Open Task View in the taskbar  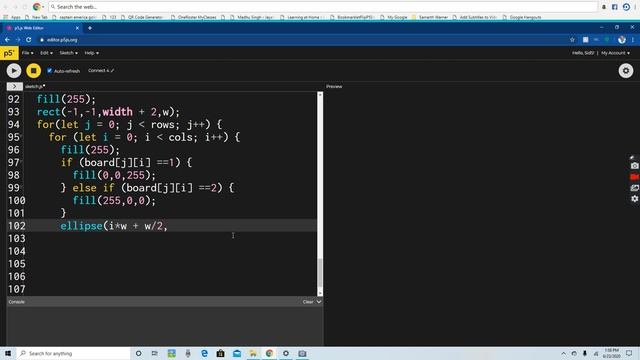pyautogui.click(x=155, y=353)
